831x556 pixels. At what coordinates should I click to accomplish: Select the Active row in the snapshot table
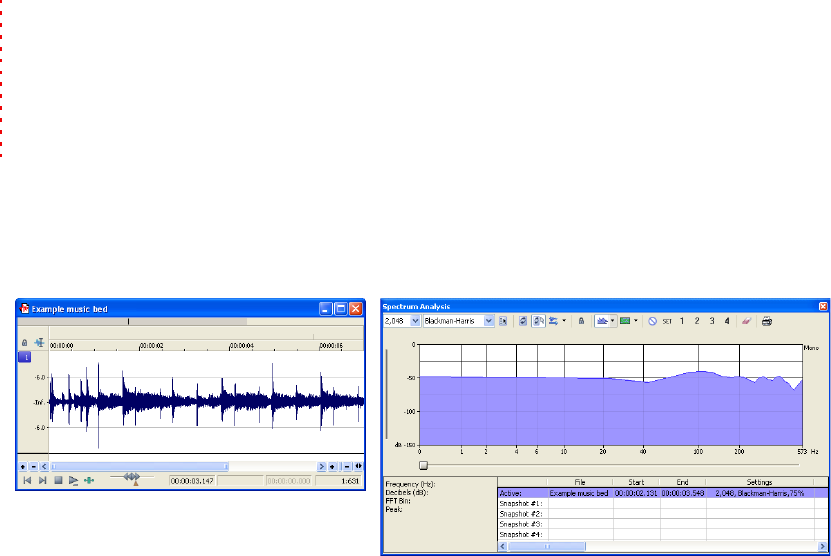point(662,493)
